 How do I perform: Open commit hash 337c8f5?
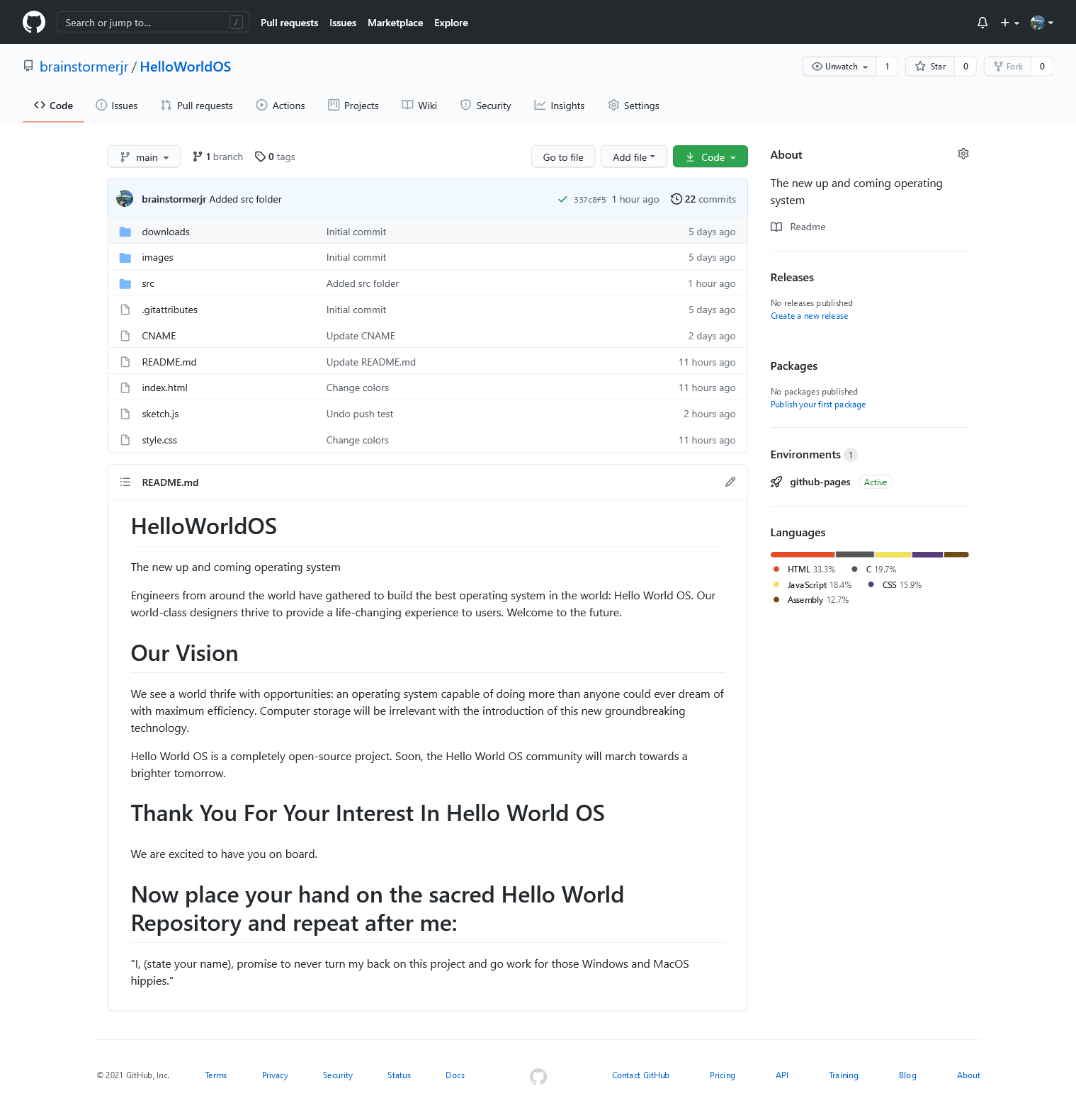point(589,200)
